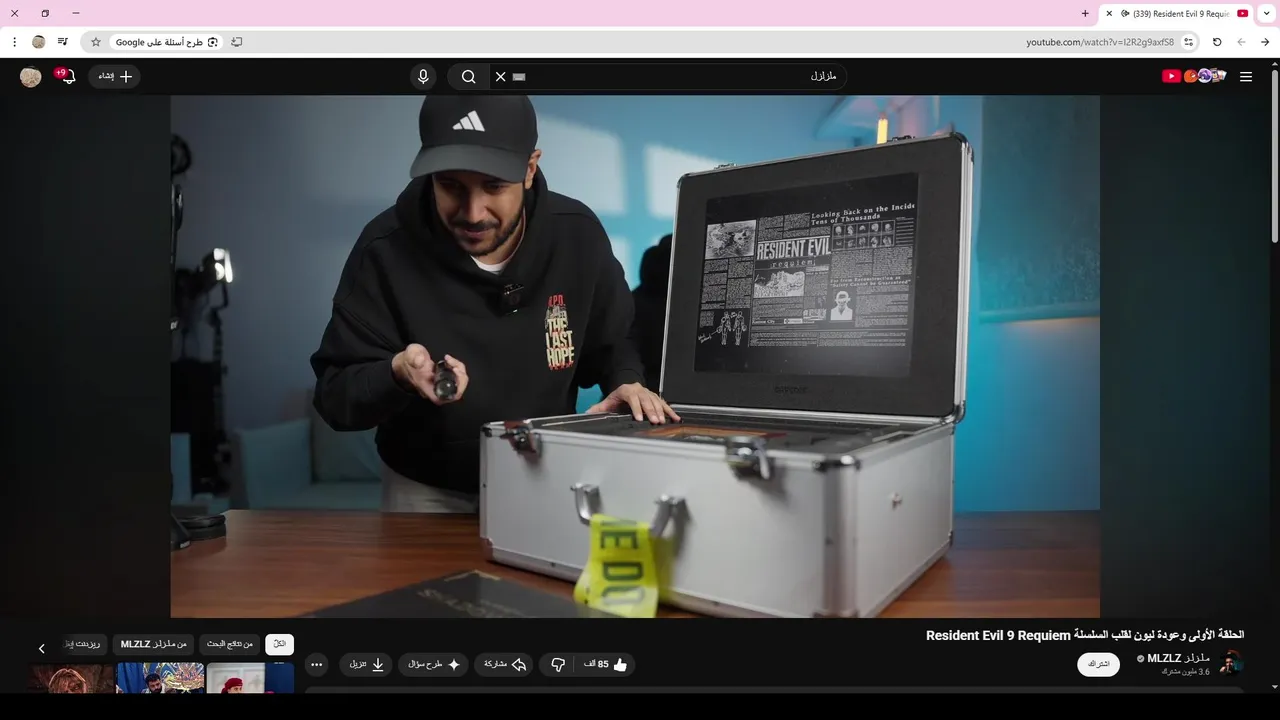This screenshot has width=1280, height=720.
Task: Subscribe to the MLZLZ channel (اشتراك)
Action: [1098, 664]
